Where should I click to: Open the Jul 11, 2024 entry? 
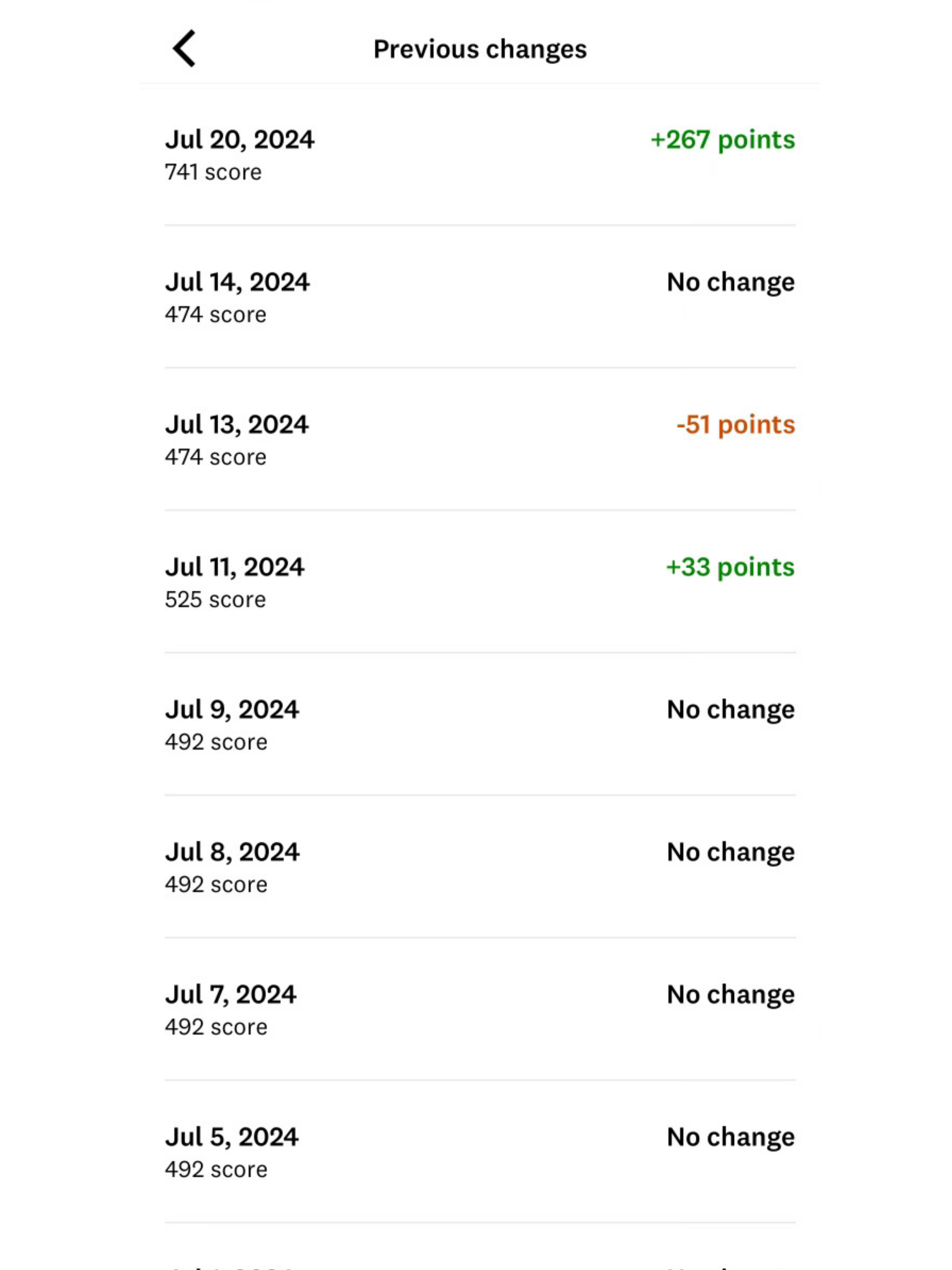(x=480, y=582)
